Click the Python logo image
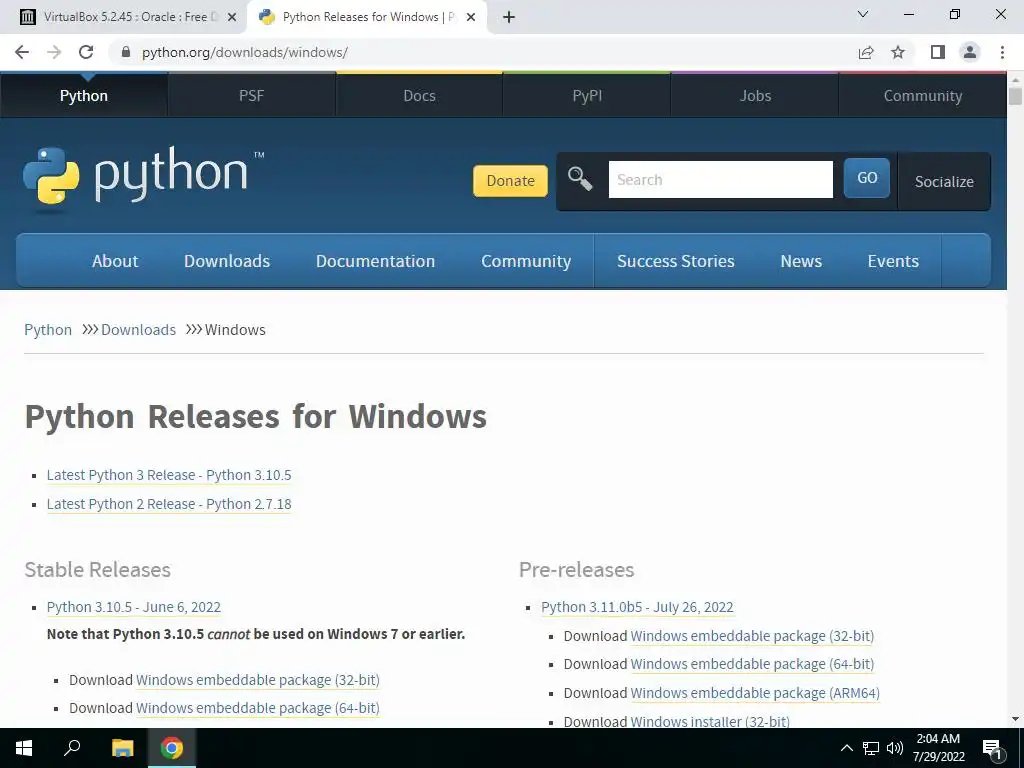The height and width of the screenshot is (768, 1024). coord(142,176)
